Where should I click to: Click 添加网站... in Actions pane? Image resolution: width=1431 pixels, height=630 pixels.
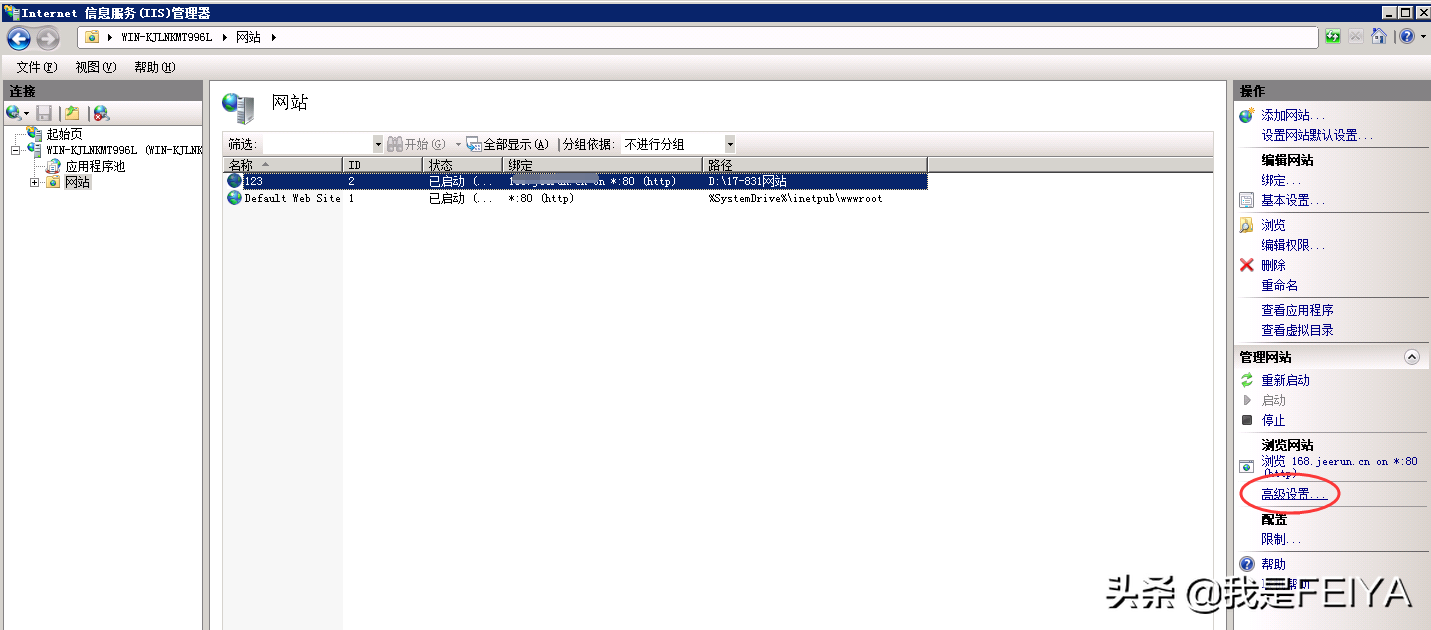click(x=1292, y=116)
